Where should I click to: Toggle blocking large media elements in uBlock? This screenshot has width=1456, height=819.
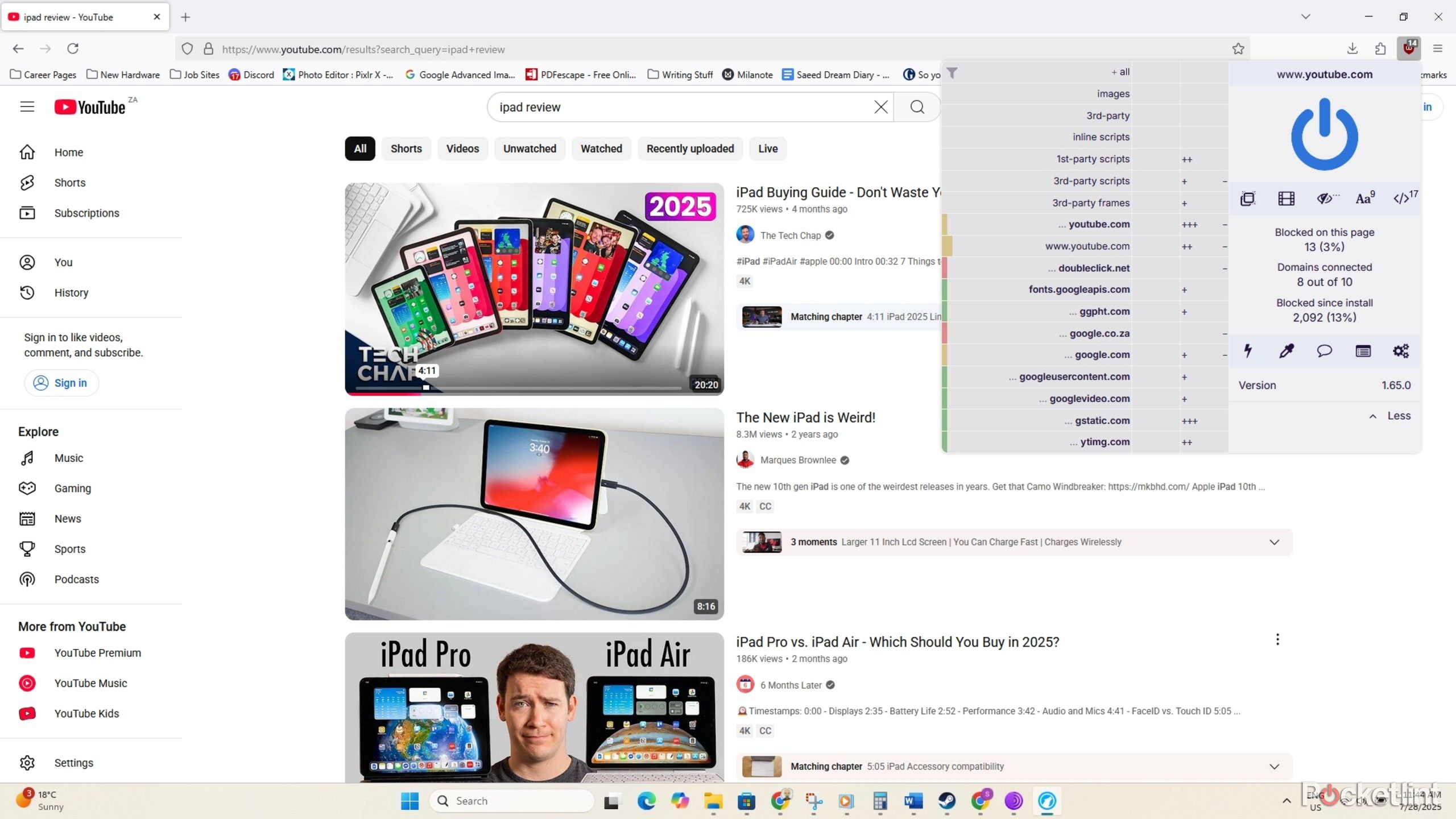pos(1286,198)
